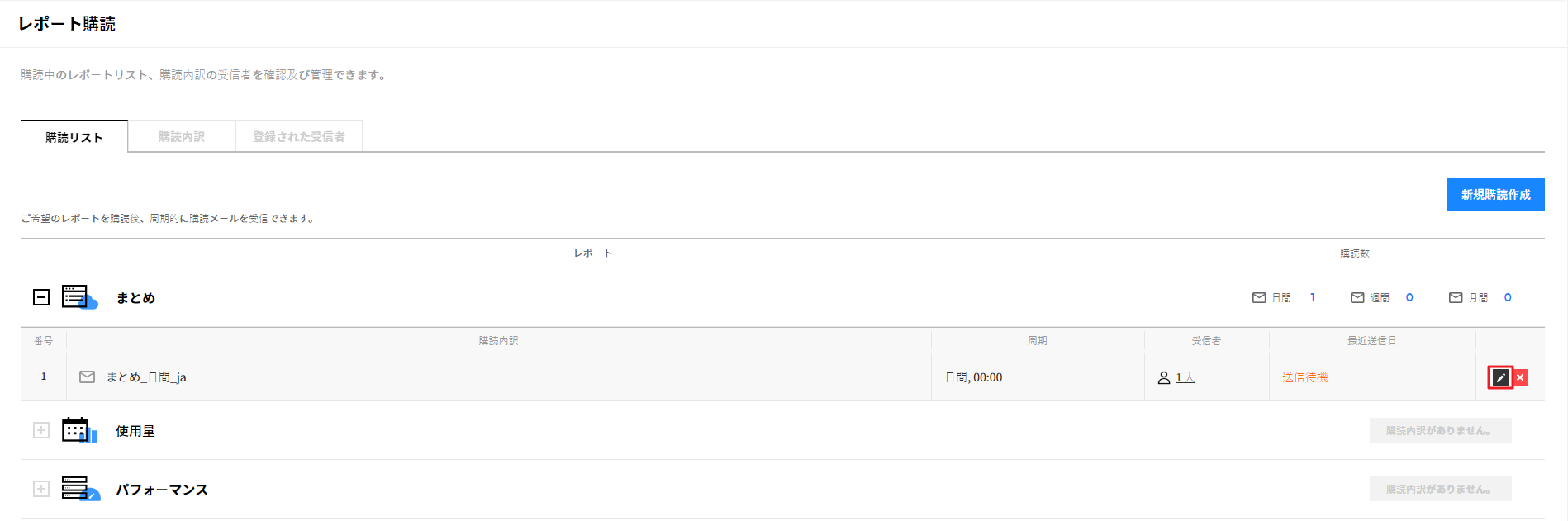Click the 使用量 calendar report icon
1568x521 pixels.
click(78, 430)
